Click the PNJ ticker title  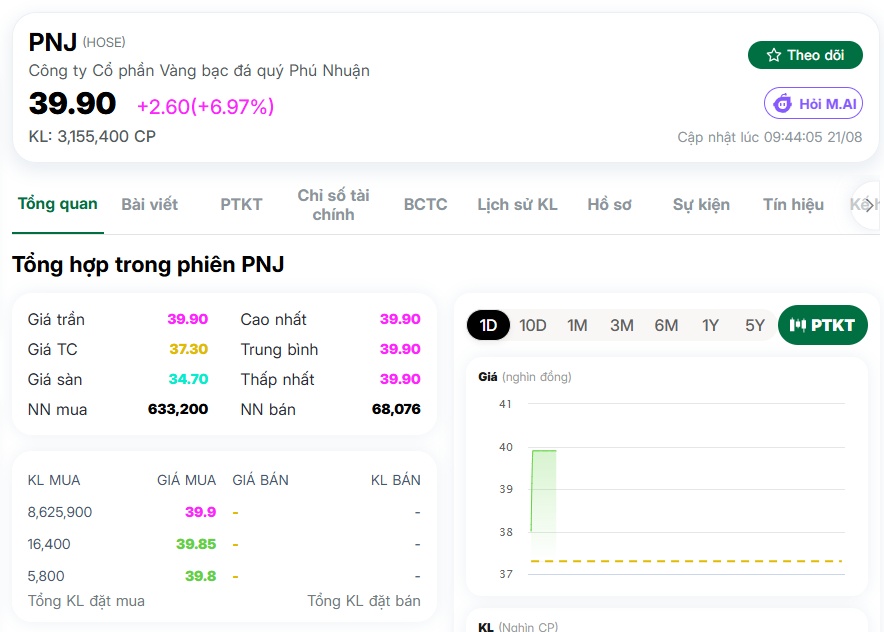(x=53, y=42)
